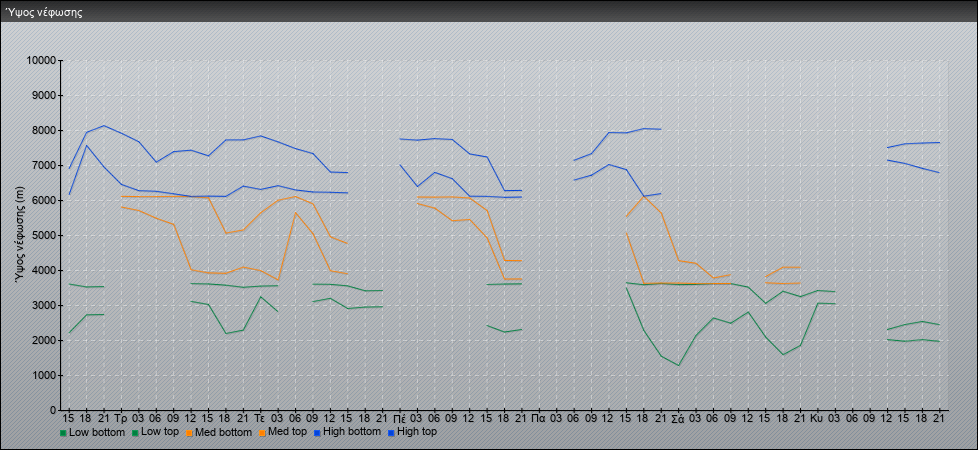Click the 1000 y-axis value
The height and width of the screenshot is (450, 978).
coord(44,375)
